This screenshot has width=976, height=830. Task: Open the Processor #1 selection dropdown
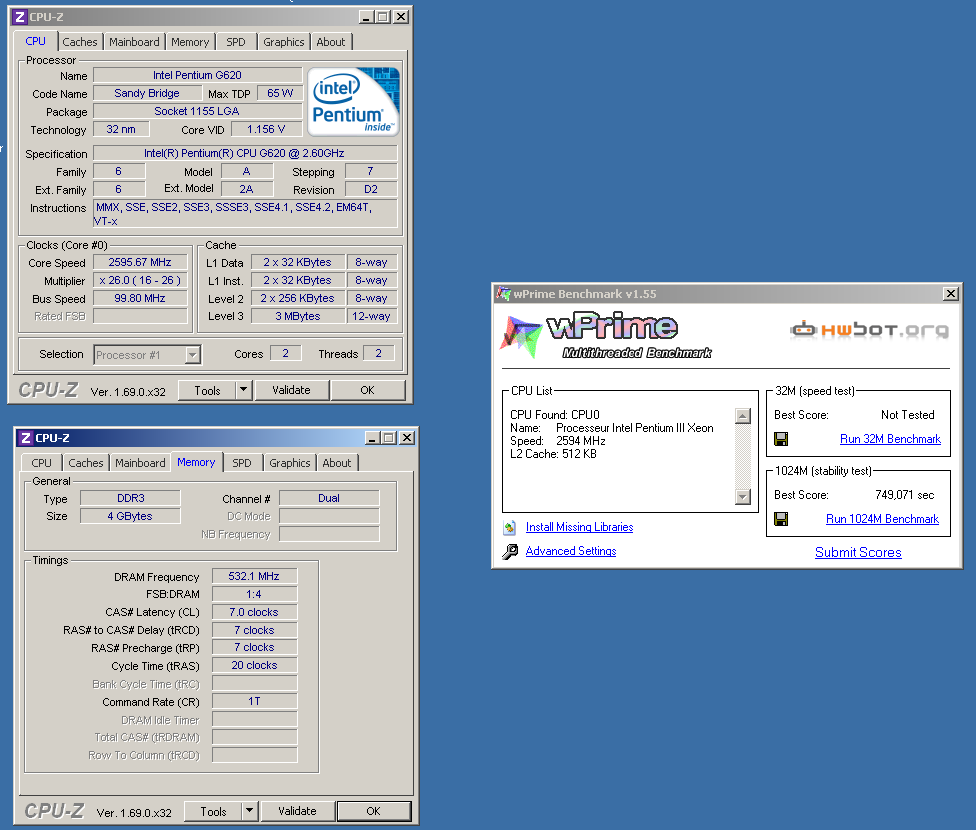[193, 354]
